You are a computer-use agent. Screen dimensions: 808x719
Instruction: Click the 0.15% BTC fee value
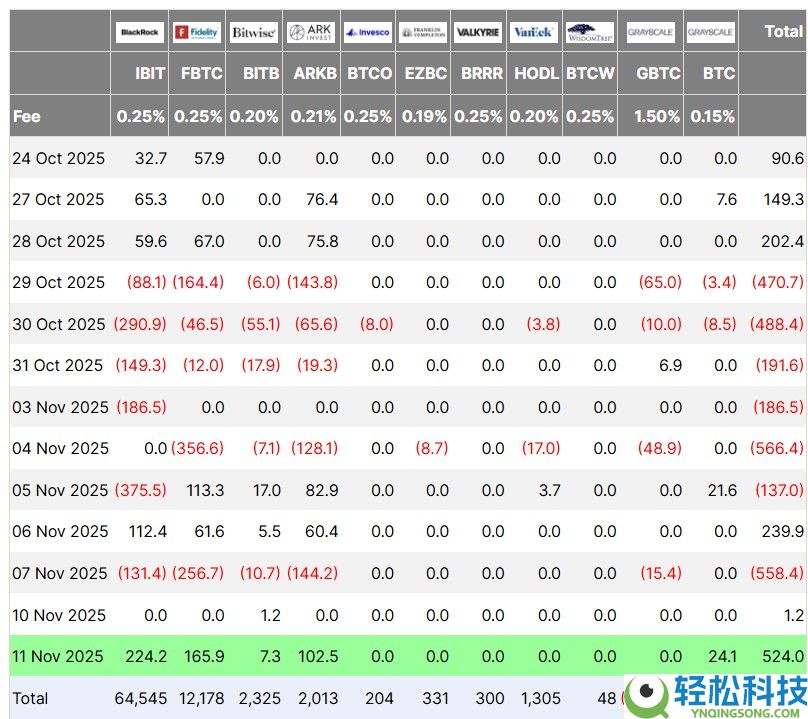click(x=713, y=116)
